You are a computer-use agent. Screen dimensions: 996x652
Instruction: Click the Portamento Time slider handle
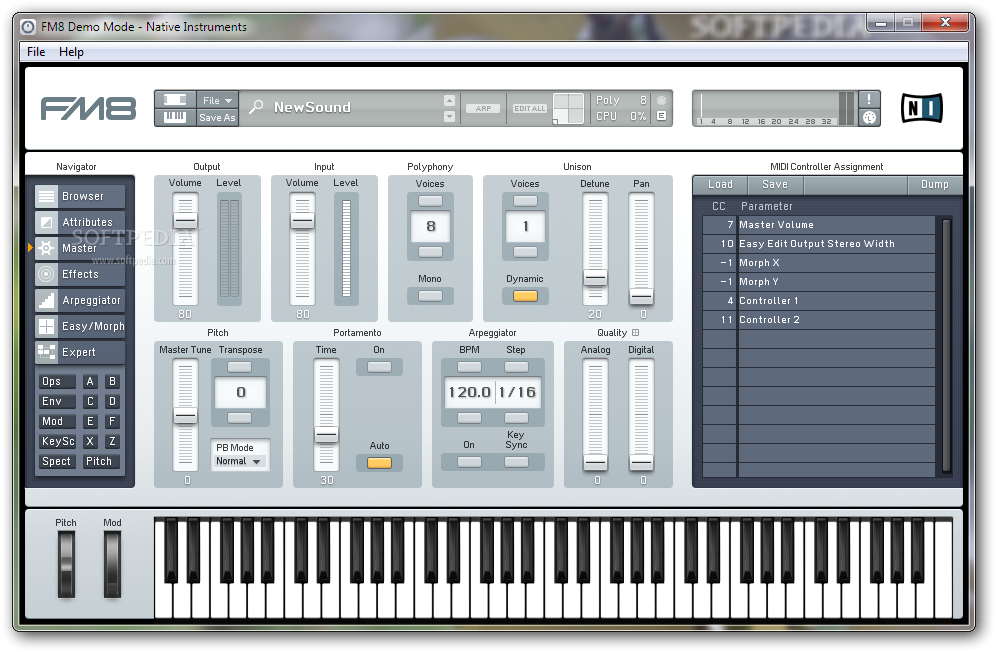(x=326, y=435)
